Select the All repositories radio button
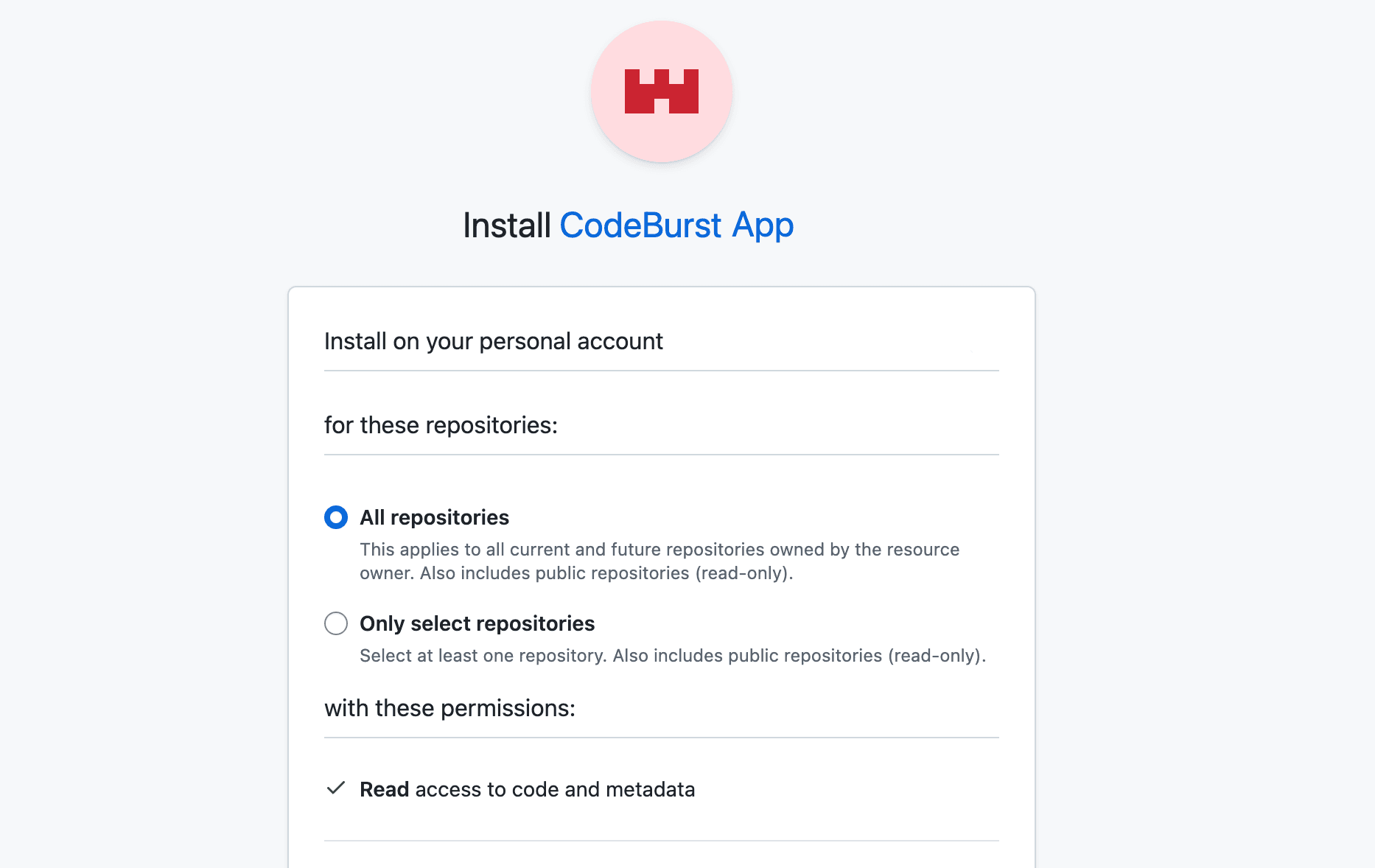The width and height of the screenshot is (1375, 868). [336, 517]
